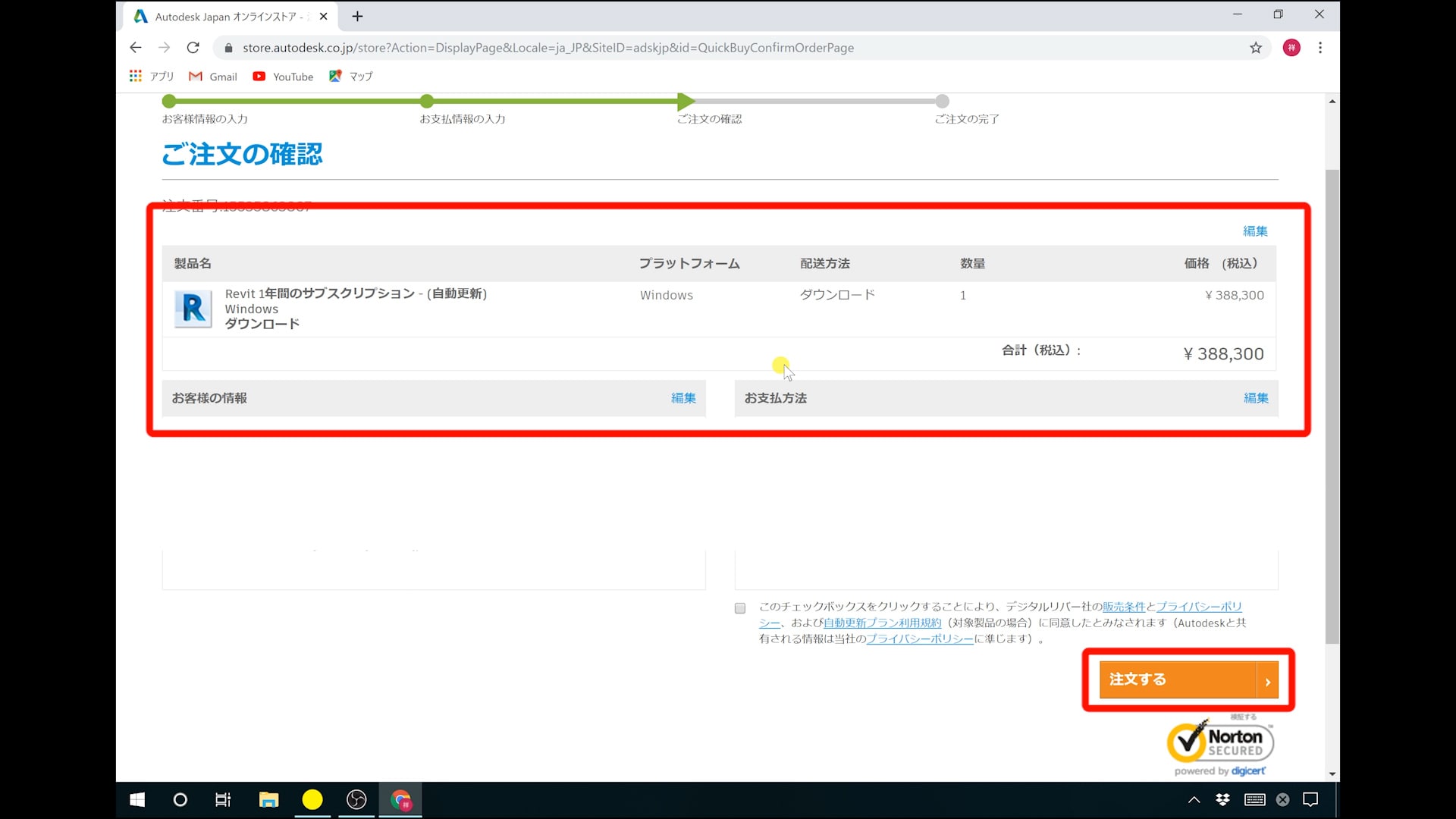Open the Gmail bookmark
Screen dimensions: 1456x819
click(213, 77)
